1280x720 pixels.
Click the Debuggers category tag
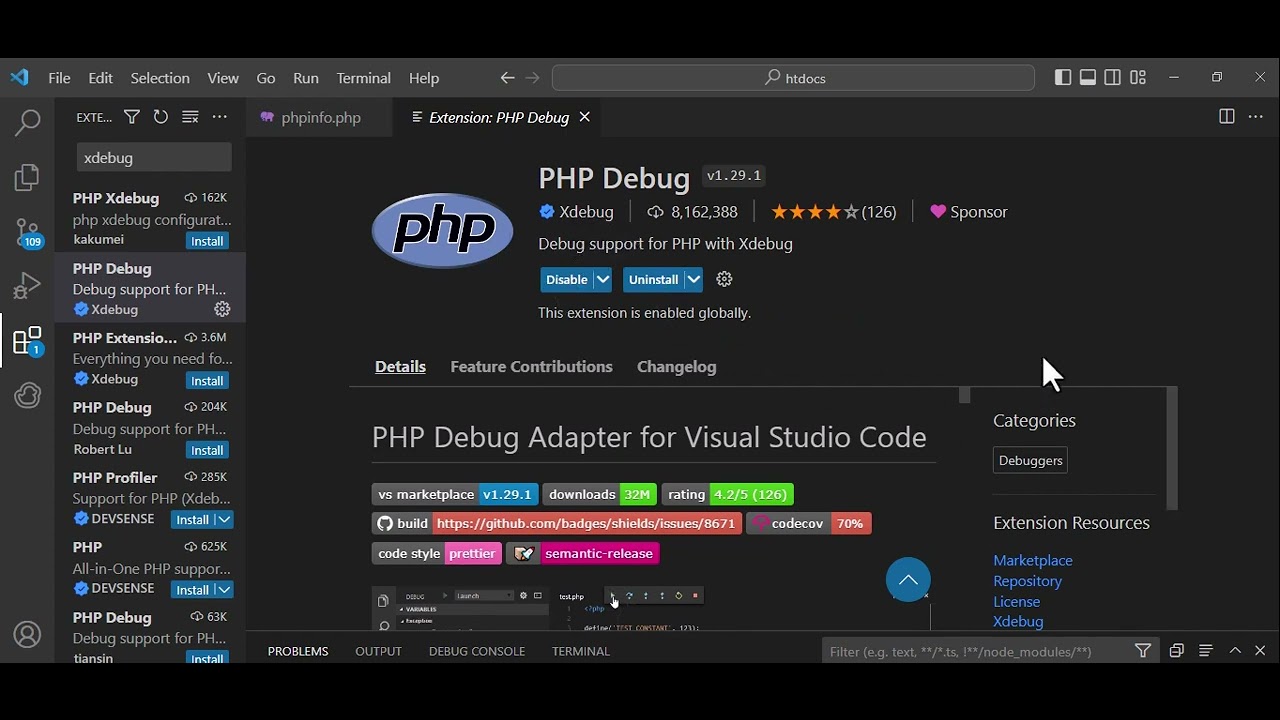(1030, 460)
